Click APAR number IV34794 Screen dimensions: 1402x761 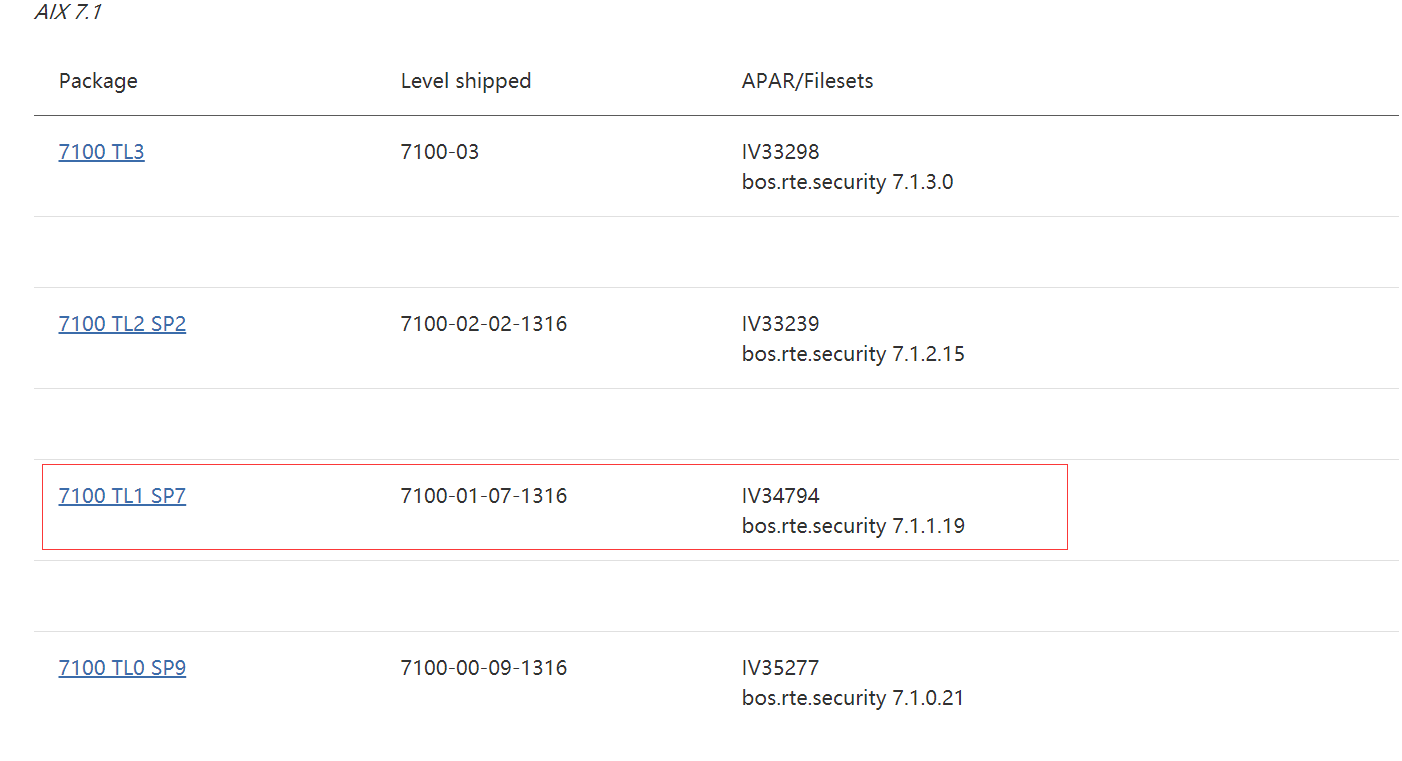[780, 496]
